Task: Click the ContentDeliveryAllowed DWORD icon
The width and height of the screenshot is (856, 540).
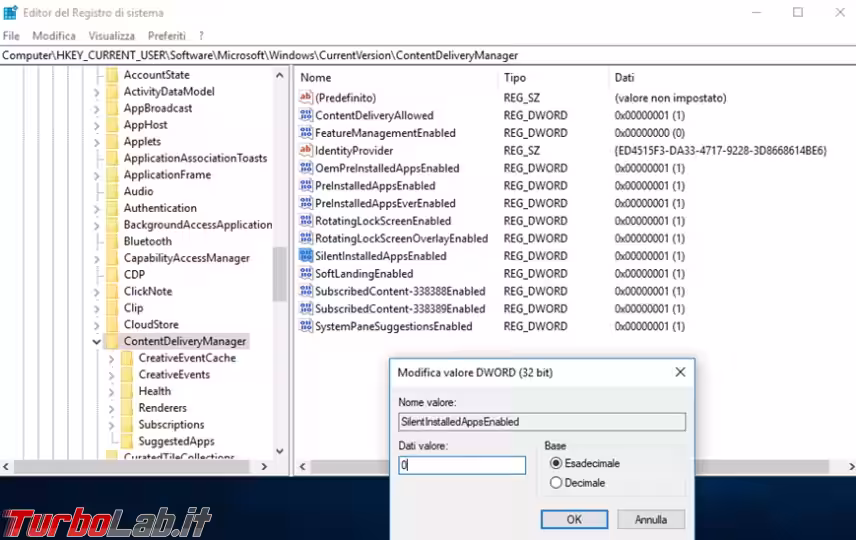Action: pyautogui.click(x=306, y=115)
